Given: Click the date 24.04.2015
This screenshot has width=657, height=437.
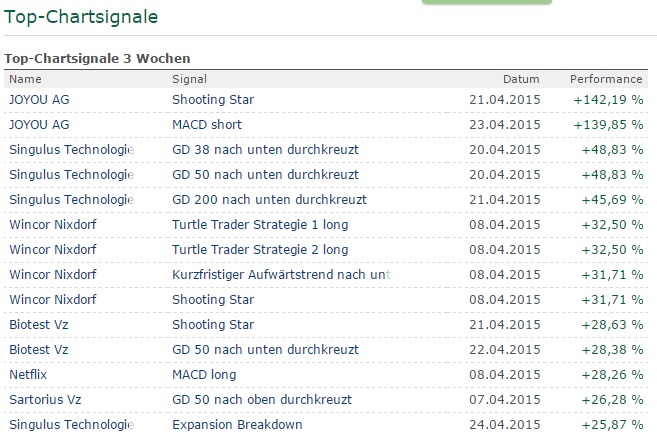Looking at the screenshot, I should pos(504,424).
